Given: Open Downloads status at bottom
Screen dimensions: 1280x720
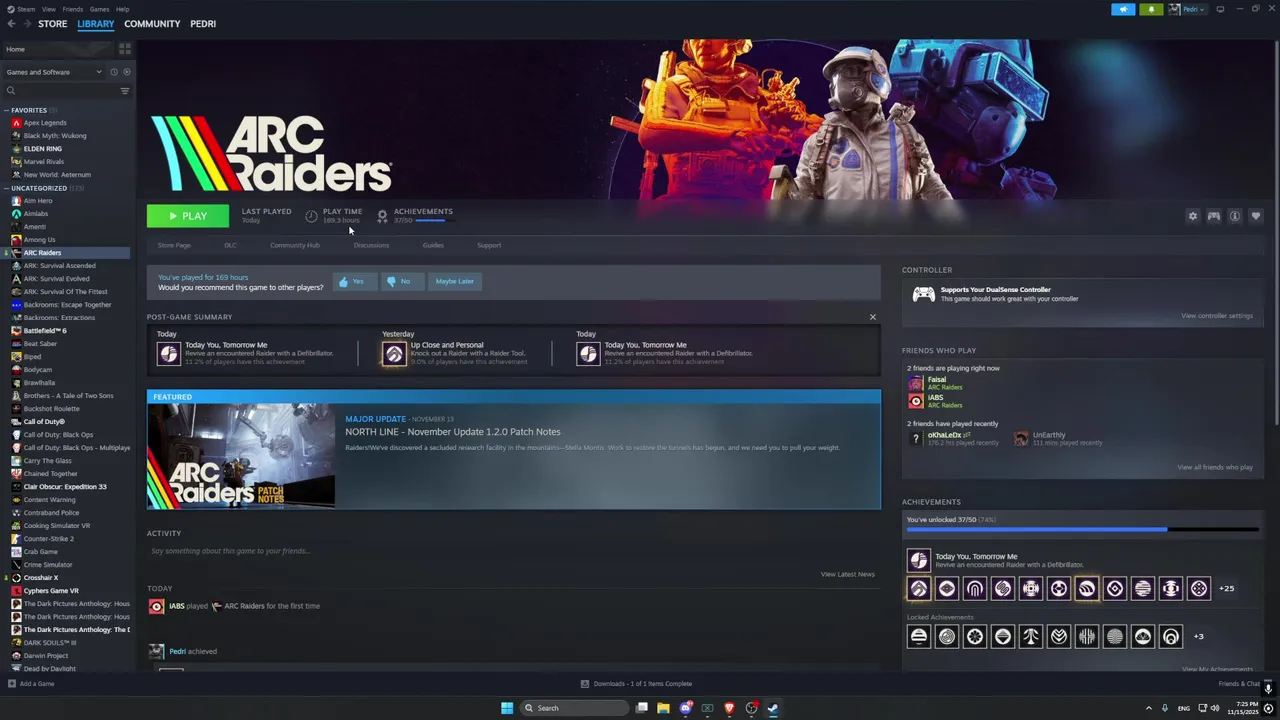Looking at the screenshot, I should [x=636, y=684].
